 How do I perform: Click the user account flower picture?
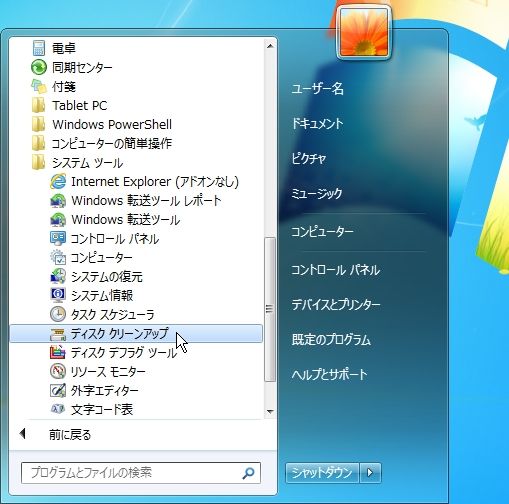(364, 32)
